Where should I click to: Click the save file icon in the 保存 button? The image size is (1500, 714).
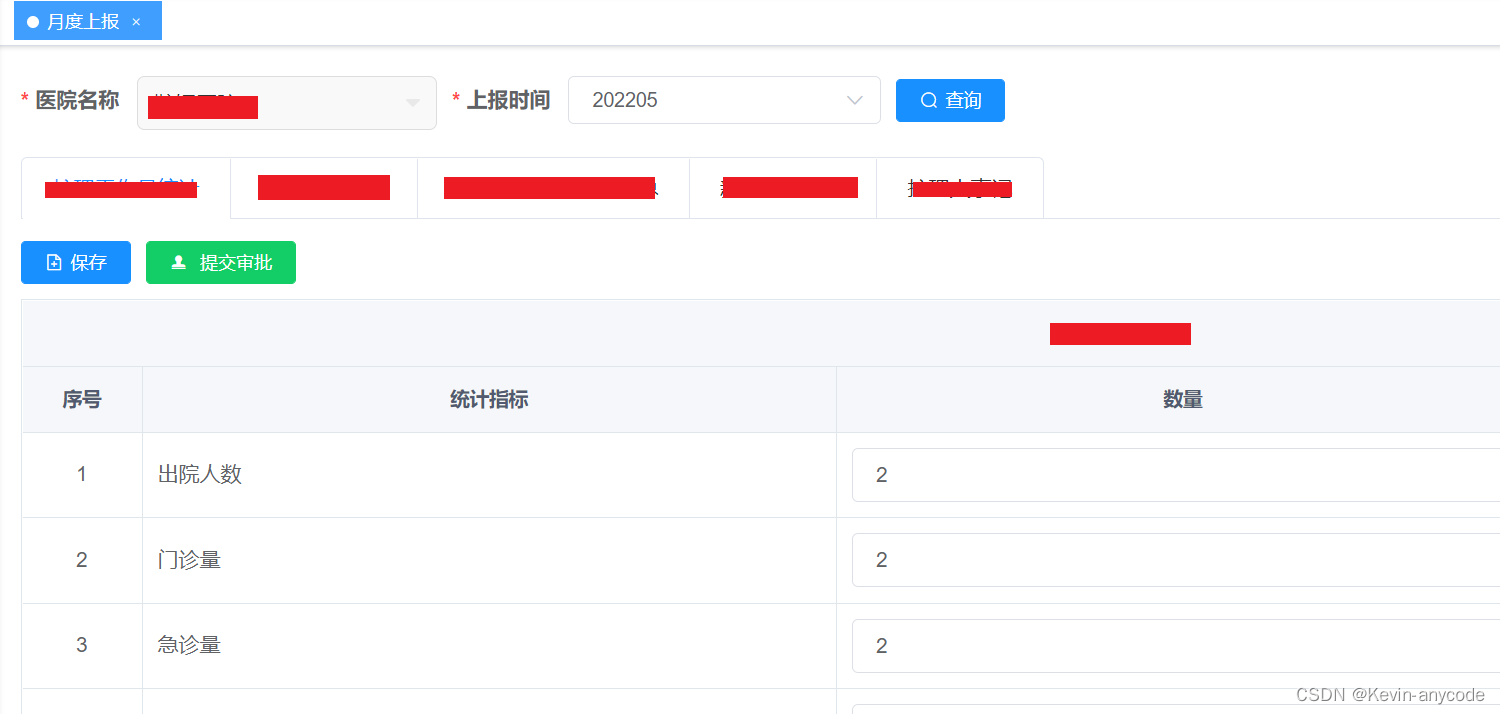pos(54,262)
